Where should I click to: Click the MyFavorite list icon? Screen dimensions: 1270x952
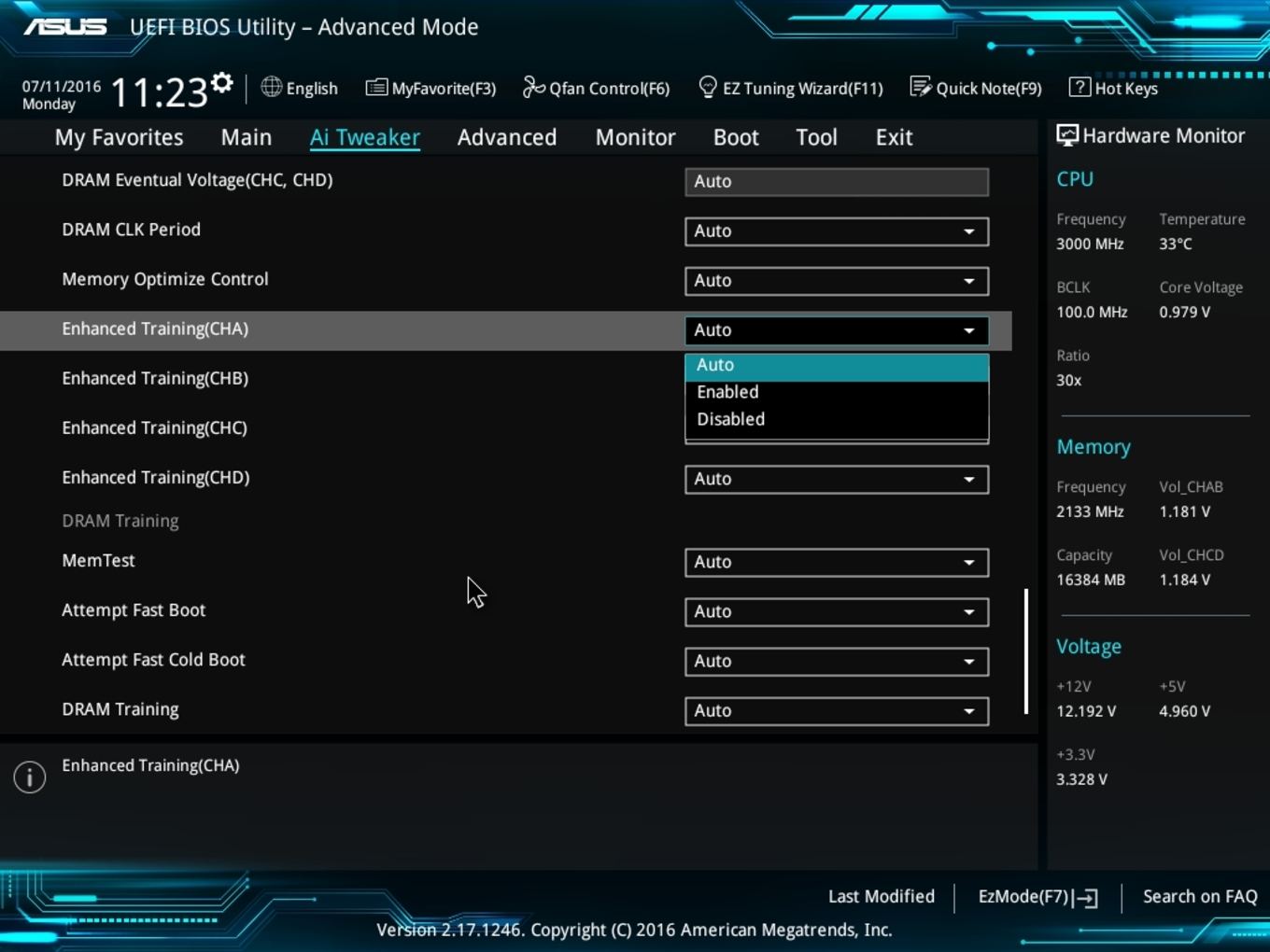pos(376,88)
